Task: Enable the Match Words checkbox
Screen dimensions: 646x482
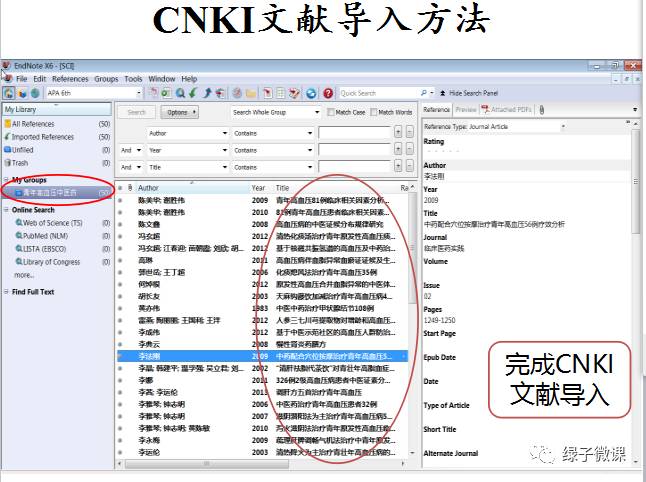Action: (374, 112)
